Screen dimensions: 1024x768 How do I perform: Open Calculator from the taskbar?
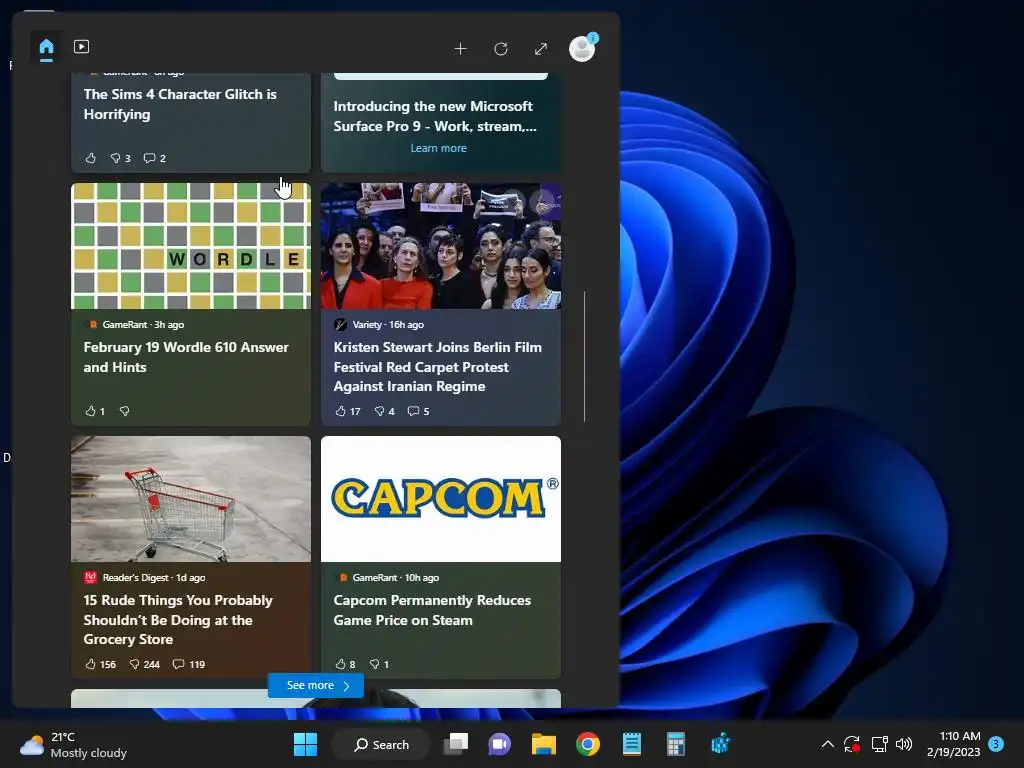[x=675, y=744]
